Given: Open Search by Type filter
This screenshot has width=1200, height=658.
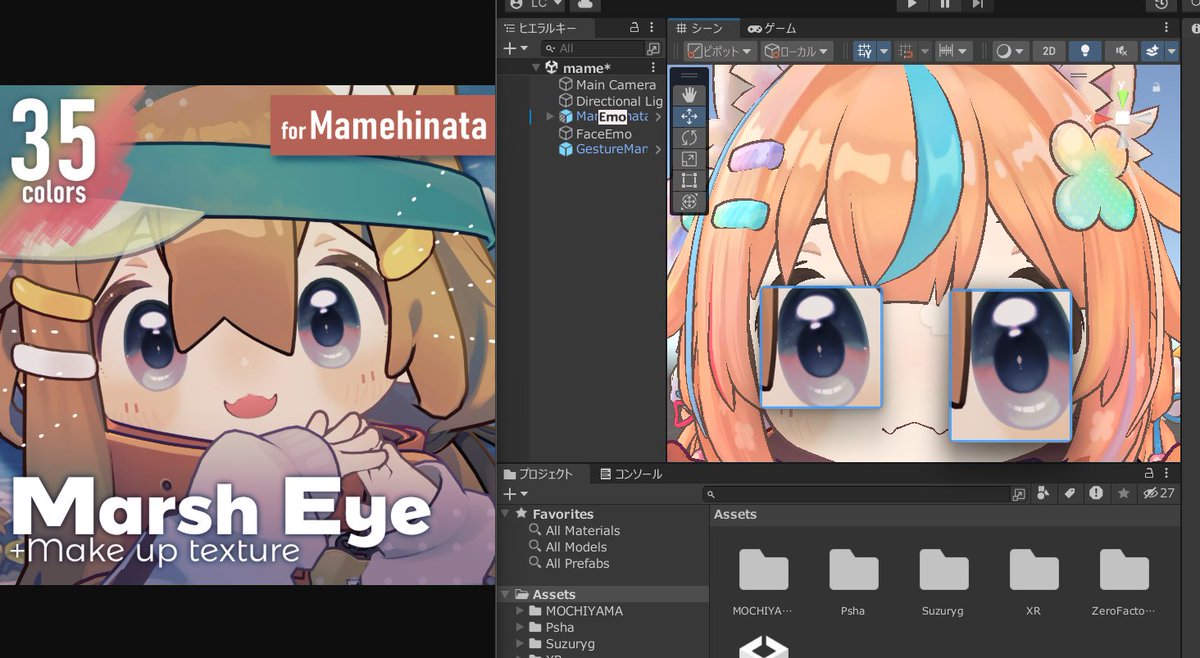Looking at the screenshot, I should [x=1044, y=494].
